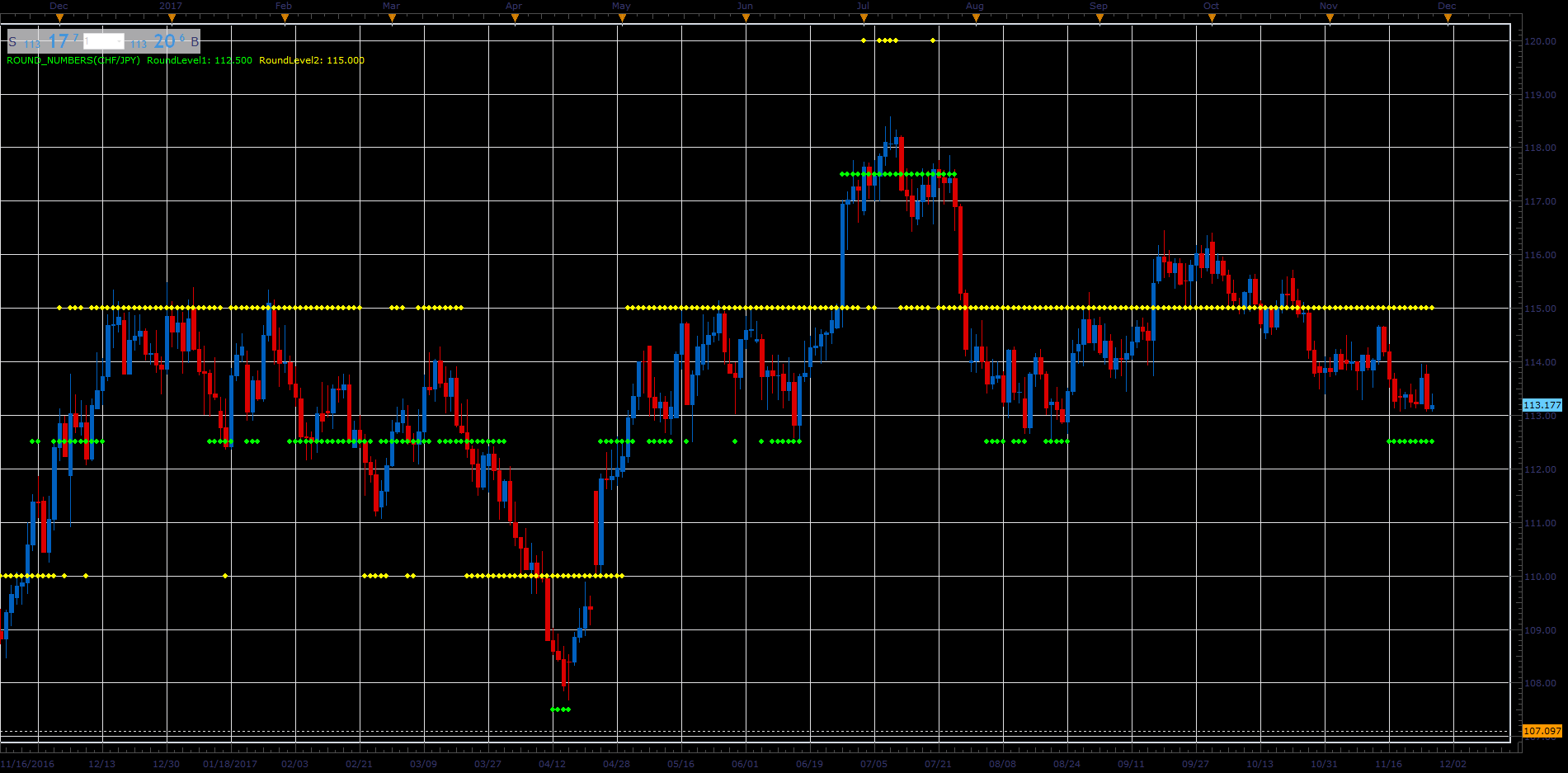
Task: Click the 2017 year marker triangle
Action: pyautogui.click(x=171, y=18)
